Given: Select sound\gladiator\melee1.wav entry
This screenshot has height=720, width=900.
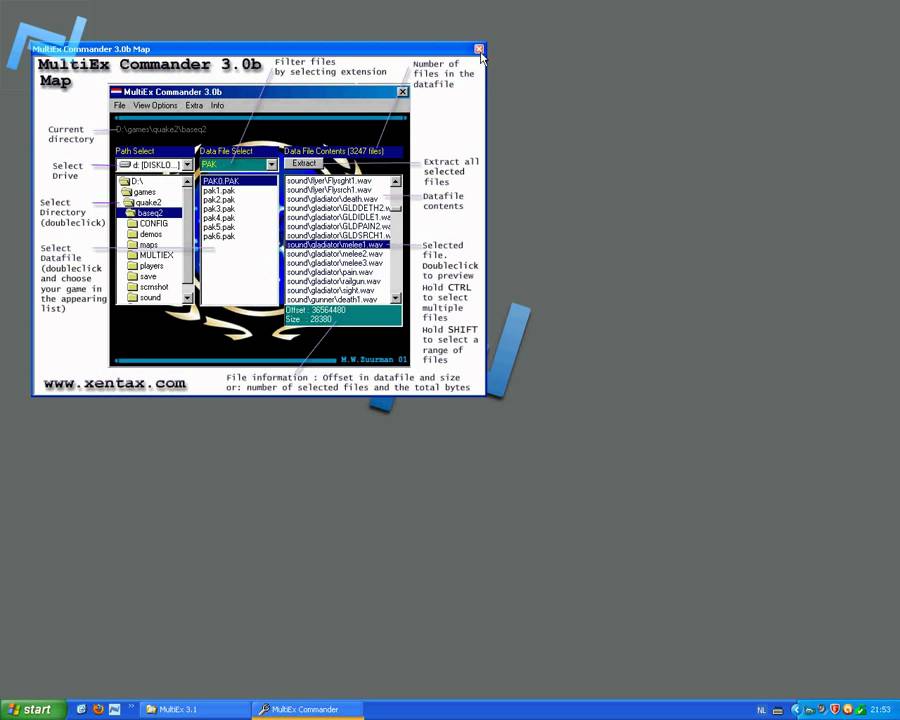Looking at the screenshot, I should (x=338, y=245).
